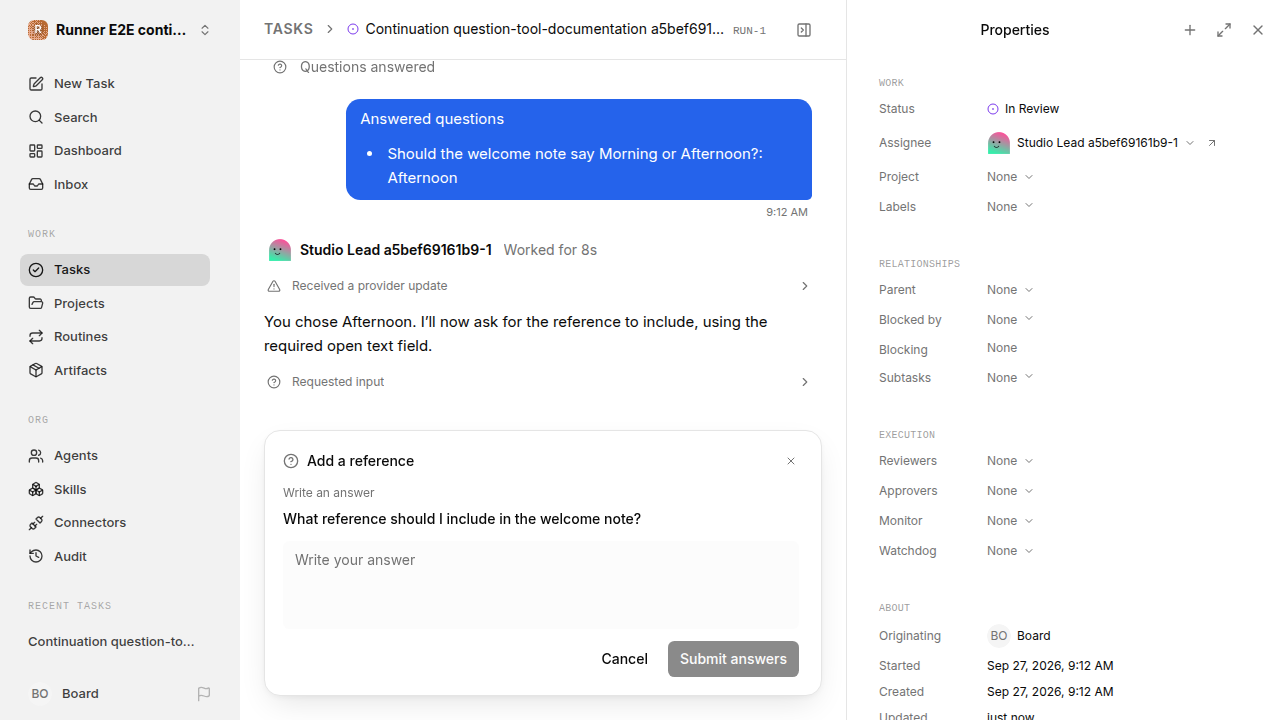Dismiss the Add a reference card
The image size is (1280, 720).
click(791, 461)
